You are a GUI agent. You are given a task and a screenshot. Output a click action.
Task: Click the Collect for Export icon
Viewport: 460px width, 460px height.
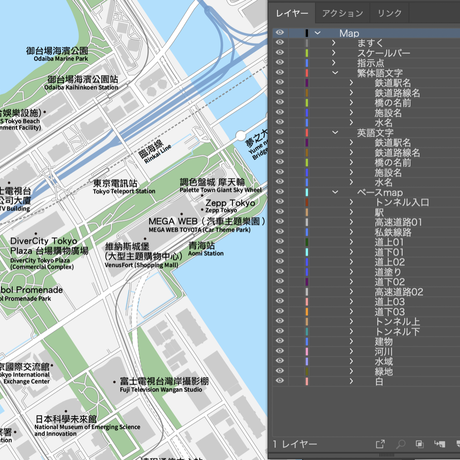click(380, 444)
